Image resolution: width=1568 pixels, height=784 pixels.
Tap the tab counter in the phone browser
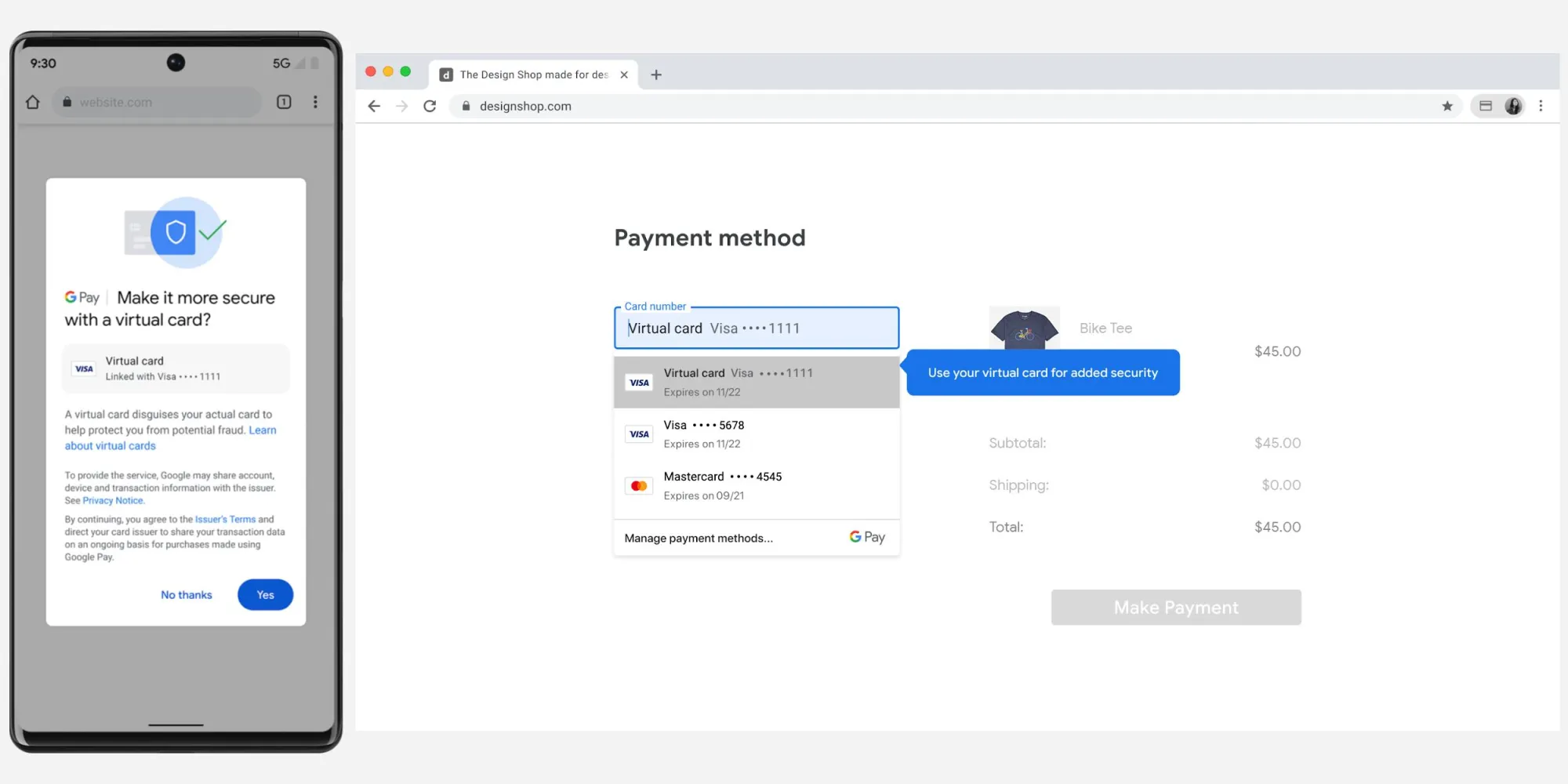coord(284,102)
